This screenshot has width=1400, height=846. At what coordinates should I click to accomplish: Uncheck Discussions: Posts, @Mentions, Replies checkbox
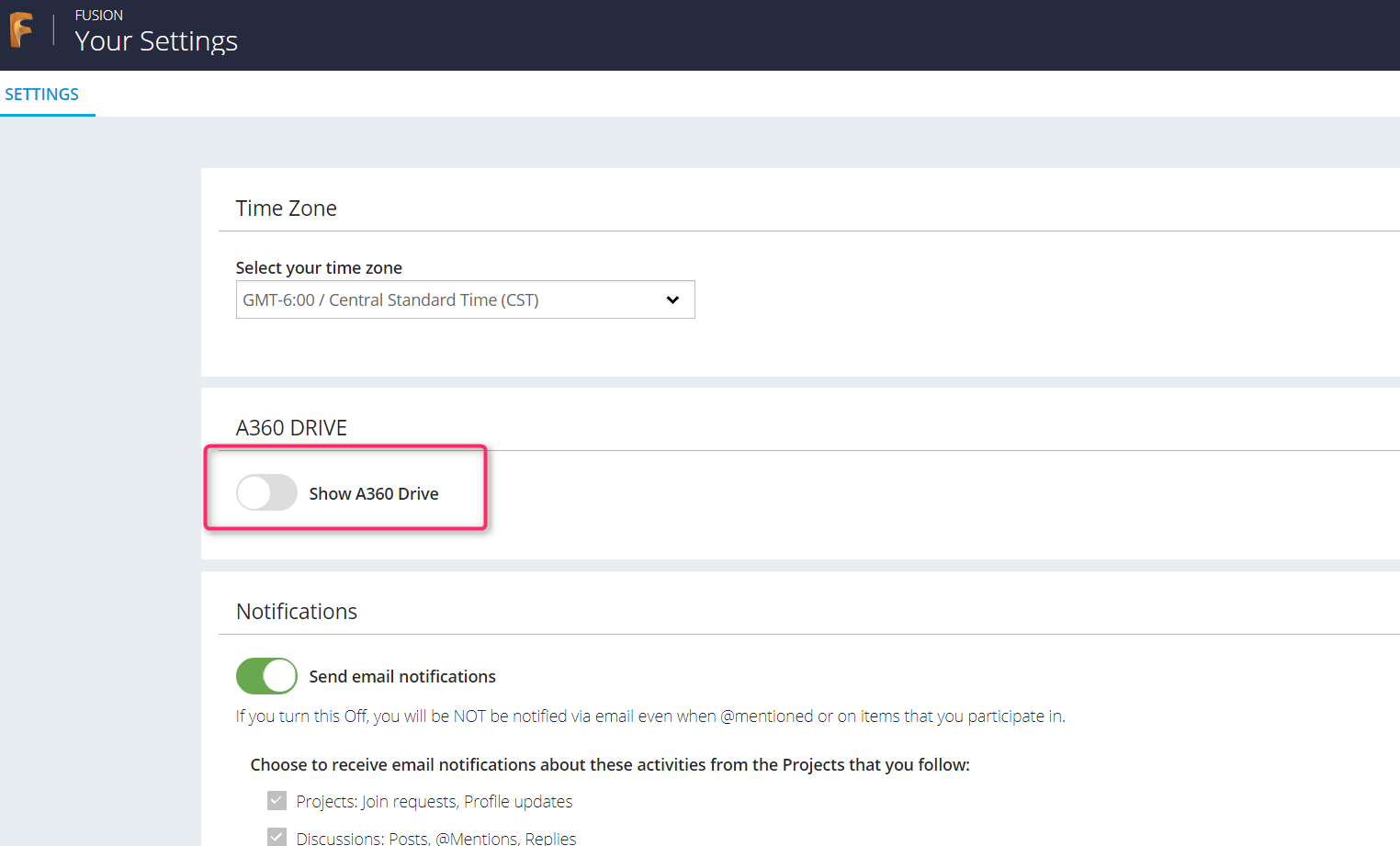click(x=277, y=837)
